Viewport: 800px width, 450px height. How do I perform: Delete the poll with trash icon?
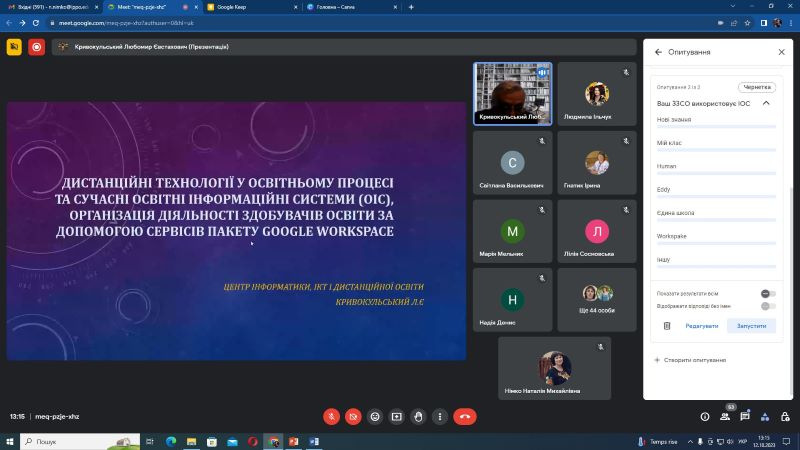point(667,326)
